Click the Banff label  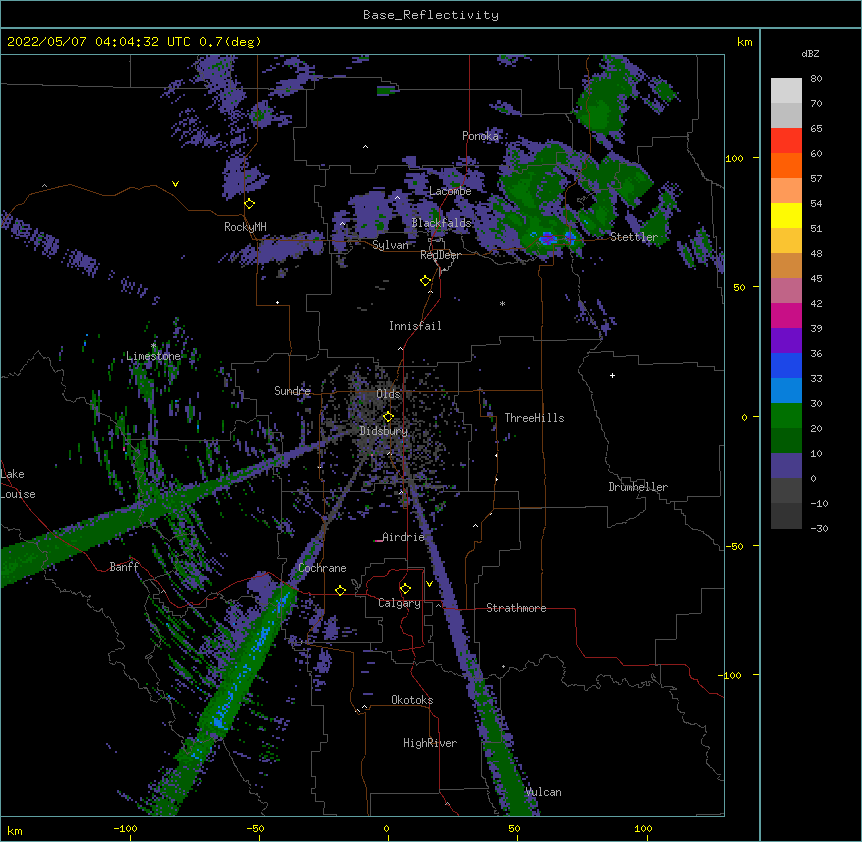124,567
